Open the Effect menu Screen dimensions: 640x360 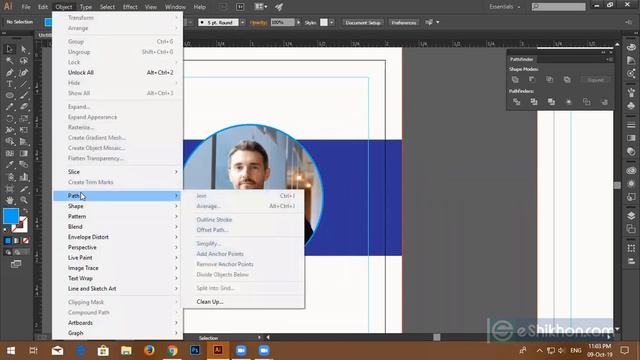coord(130,7)
